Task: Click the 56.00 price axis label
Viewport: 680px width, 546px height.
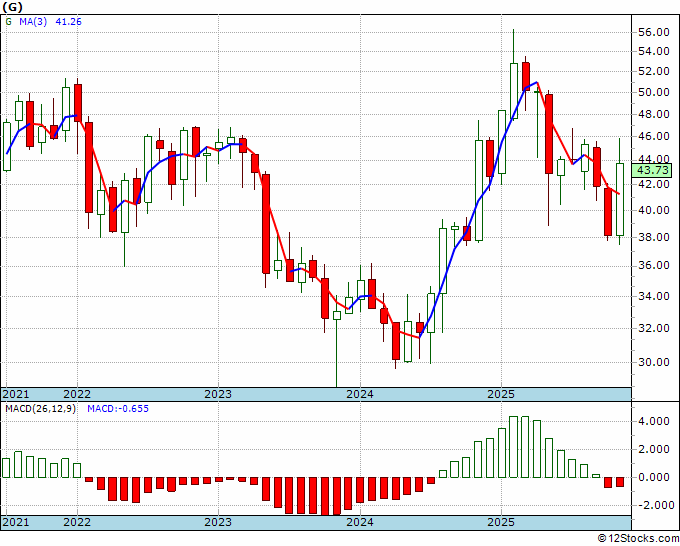Action: (654, 32)
